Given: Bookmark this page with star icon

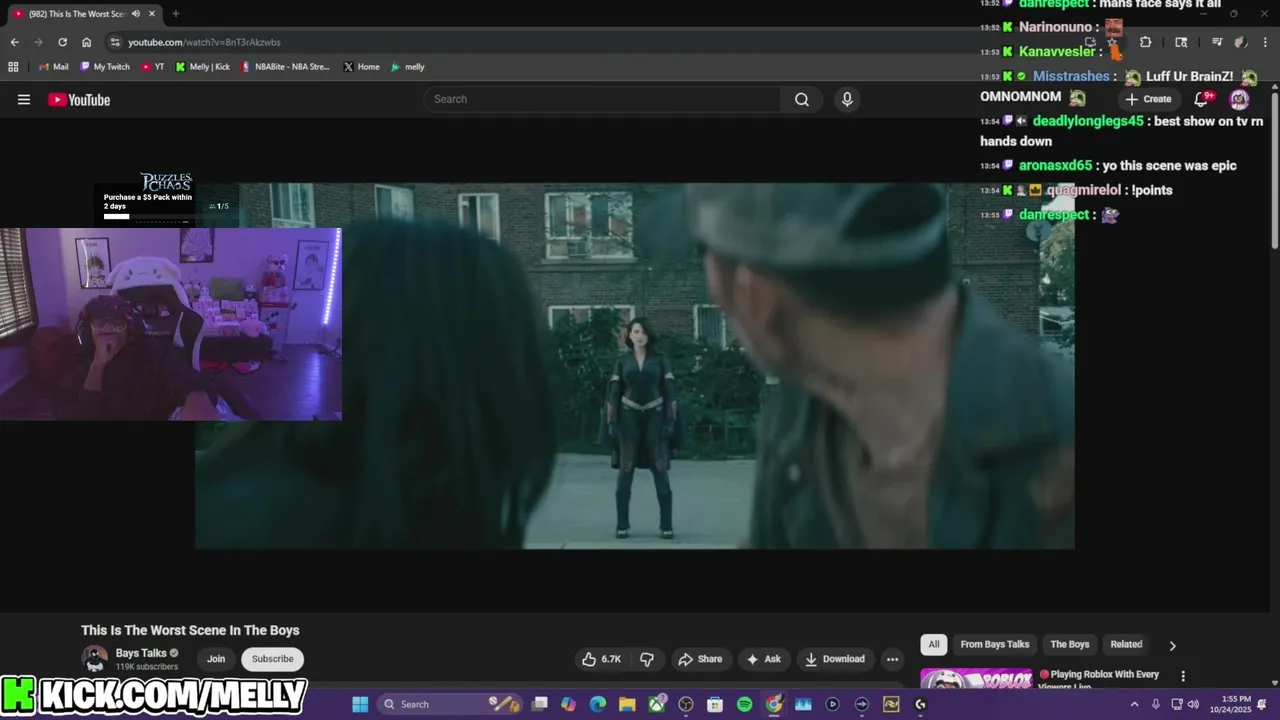Looking at the screenshot, I should click(x=1112, y=42).
